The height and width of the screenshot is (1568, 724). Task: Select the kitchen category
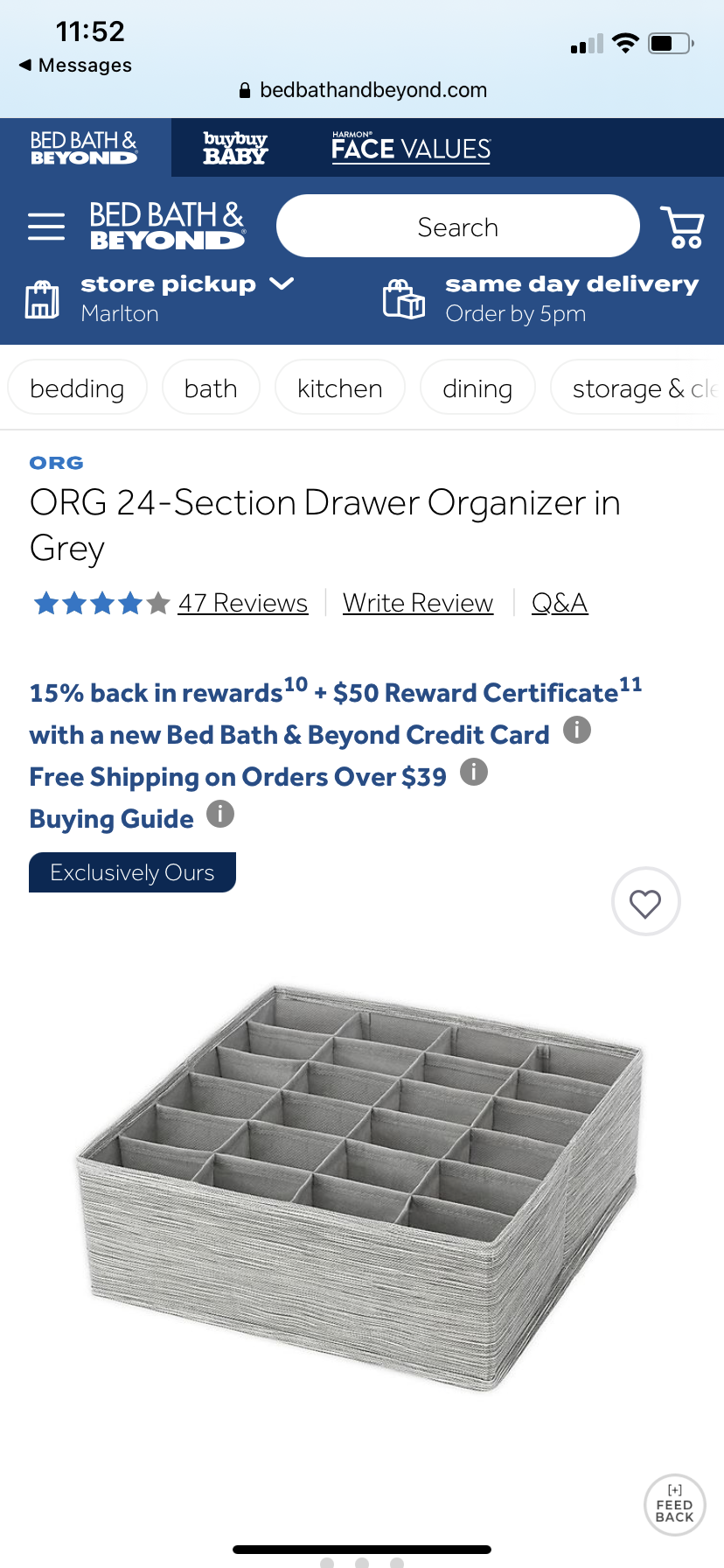(339, 388)
